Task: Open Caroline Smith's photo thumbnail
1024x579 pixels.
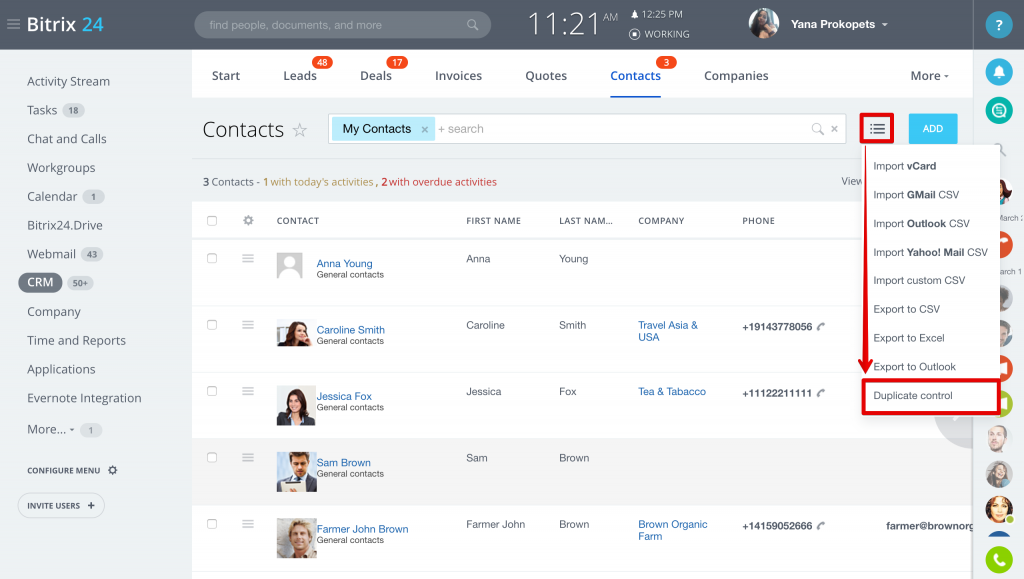Action: pos(293,333)
